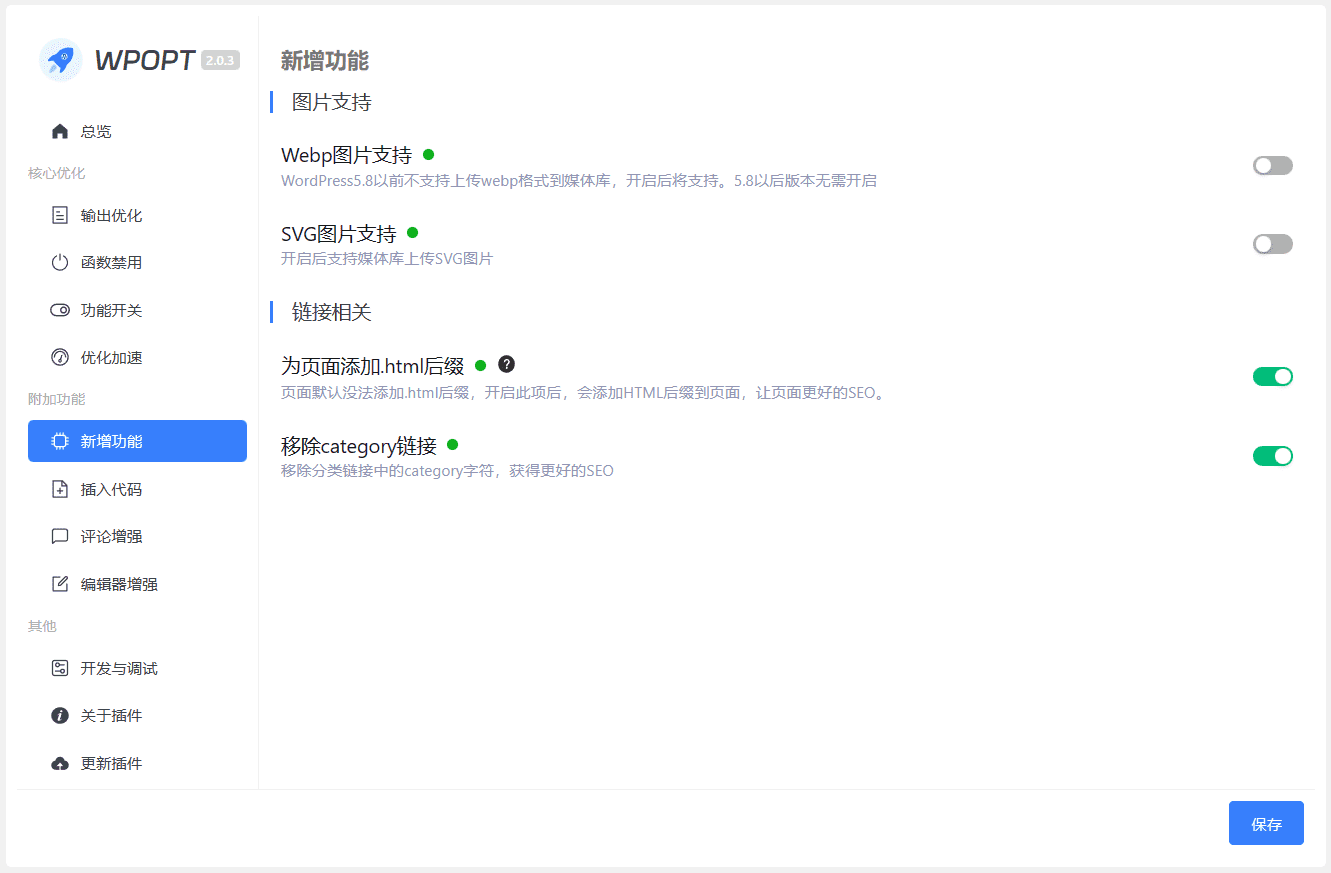This screenshot has height=873, width=1331.
Task: Open the 新增功能 section in sidebar
Action: (x=137, y=440)
